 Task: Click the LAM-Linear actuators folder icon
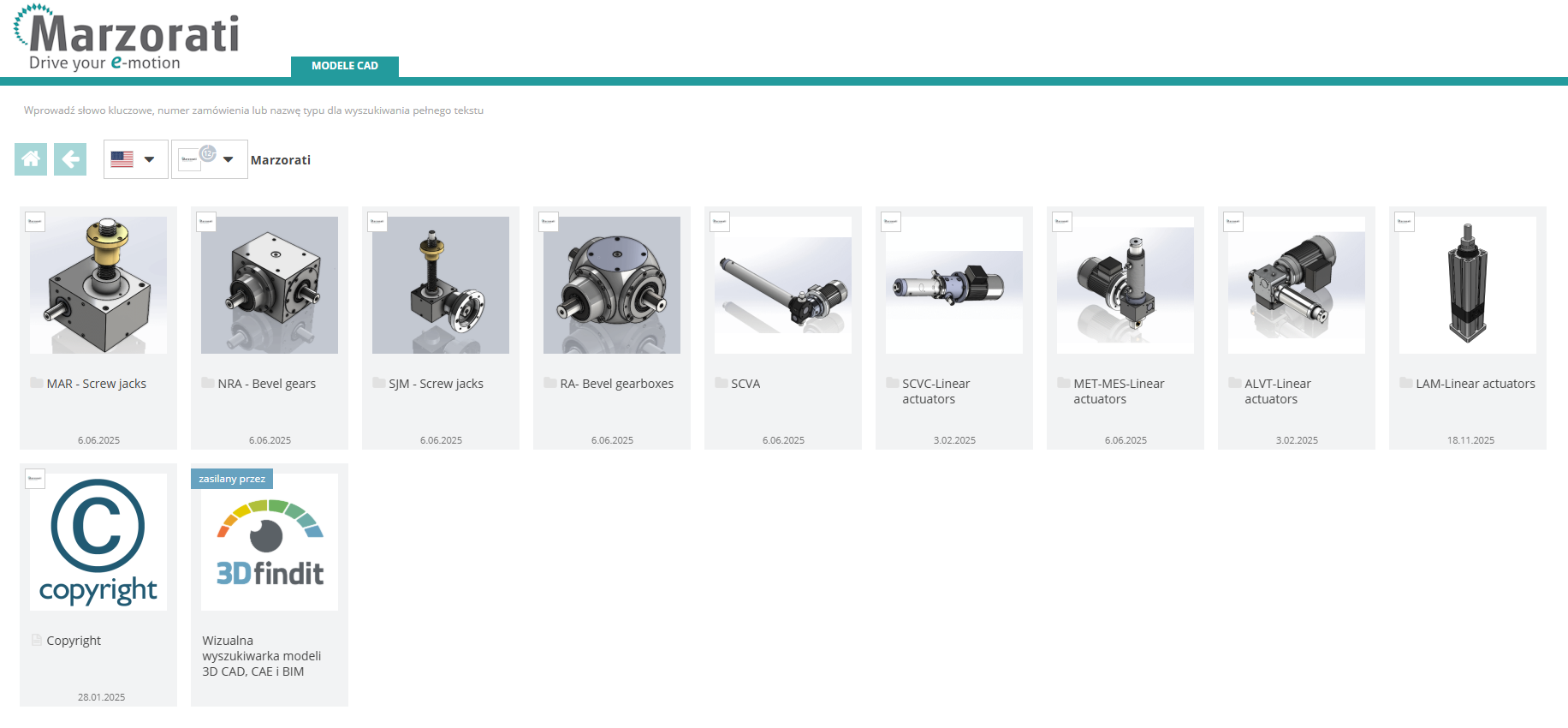point(1406,383)
